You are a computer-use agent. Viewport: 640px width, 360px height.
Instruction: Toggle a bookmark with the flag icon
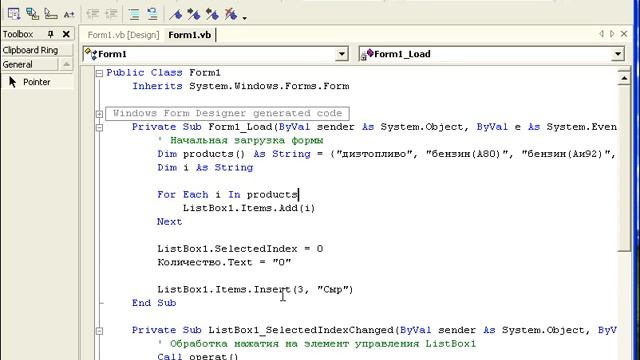pyautogui.click(x=176, y=14)
